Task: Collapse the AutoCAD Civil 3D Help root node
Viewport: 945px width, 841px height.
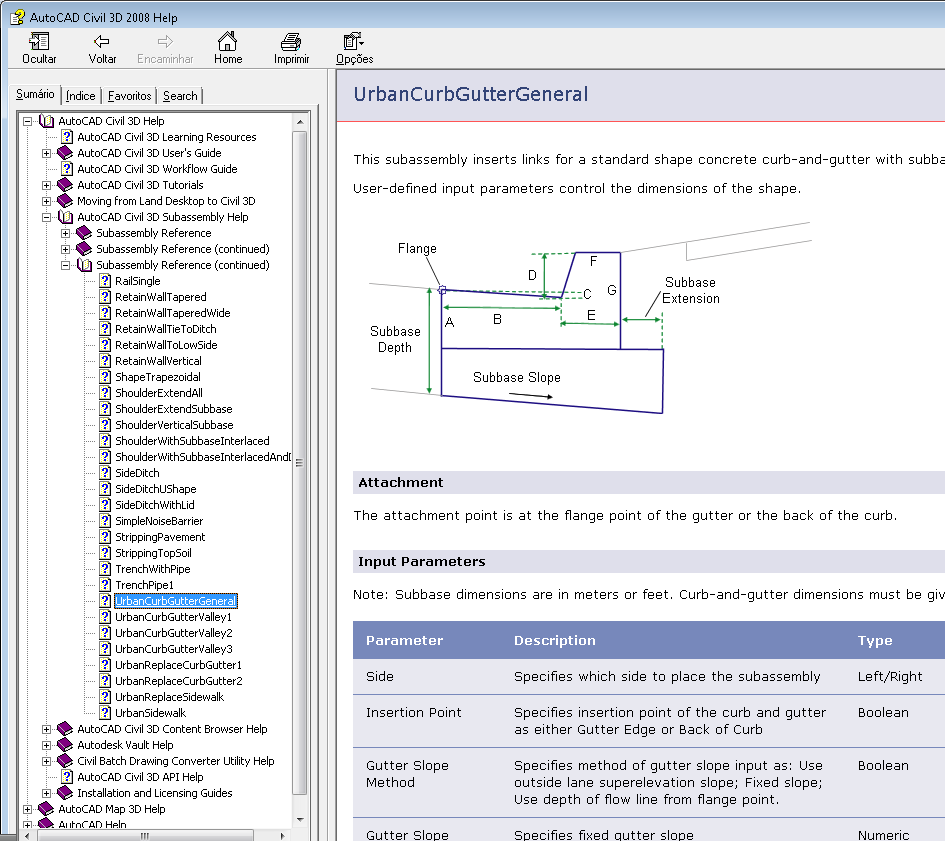Action: coord(27,121)
